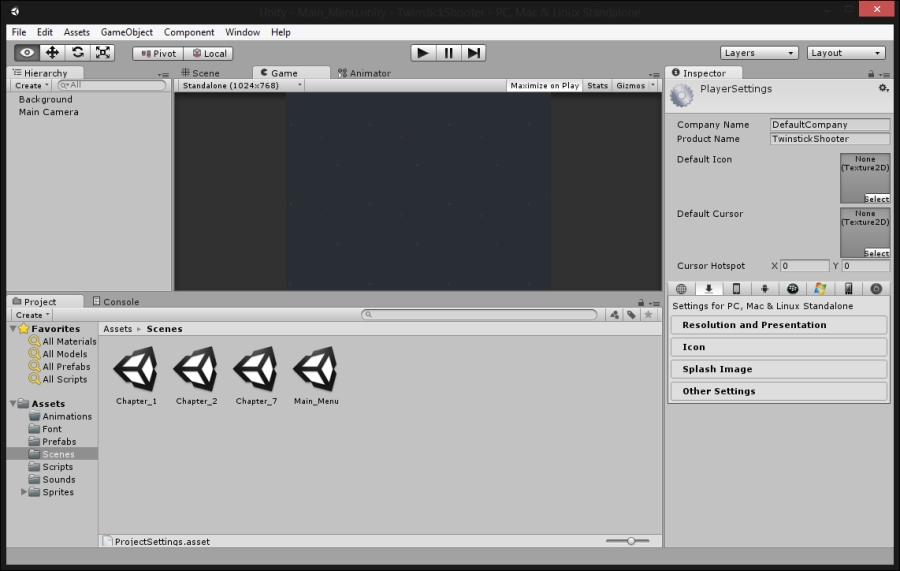Viewport: 900px width, 571px height.
Task: Select the iOS platform tab
Action: [x=736, y=289]
